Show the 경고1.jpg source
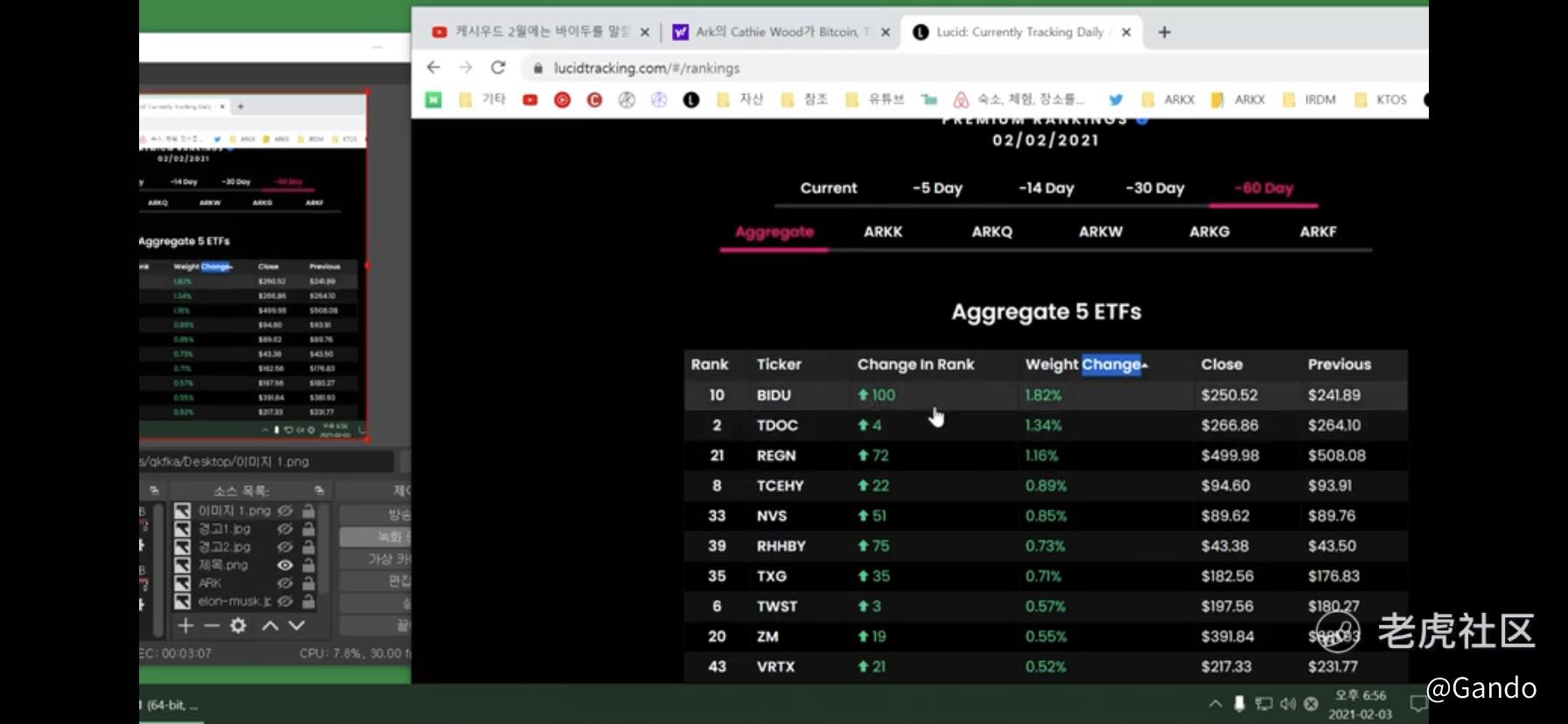This screenshot has width=1568, height=724. [x=285, y=529]
